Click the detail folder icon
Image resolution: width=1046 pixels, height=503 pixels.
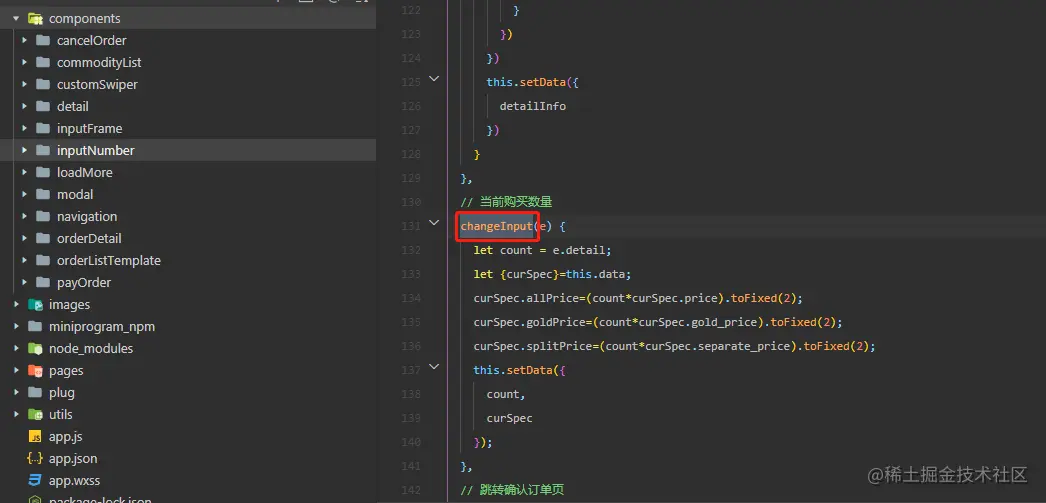(43, 107)
